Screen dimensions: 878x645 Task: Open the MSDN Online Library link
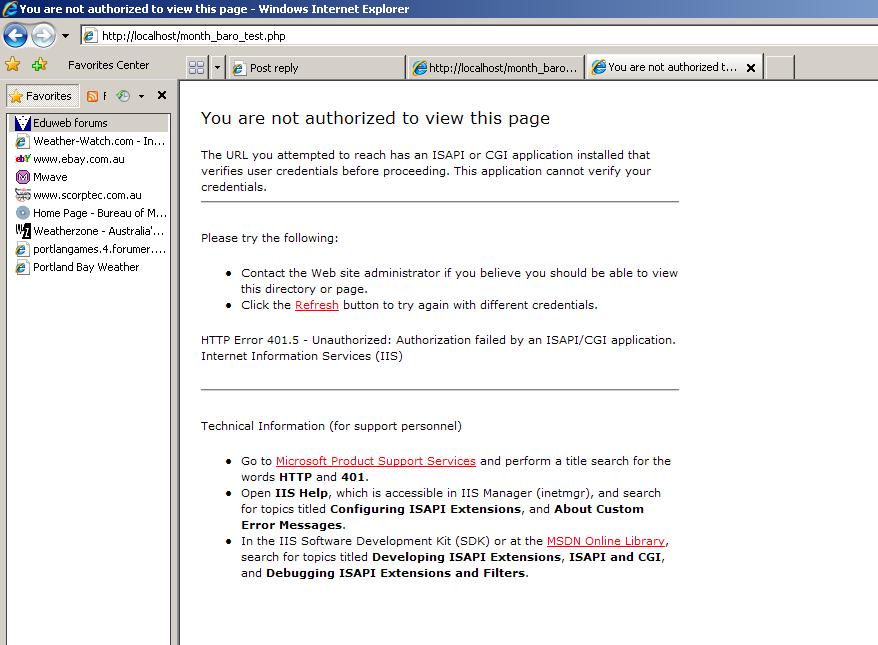[x=606, y=541]
